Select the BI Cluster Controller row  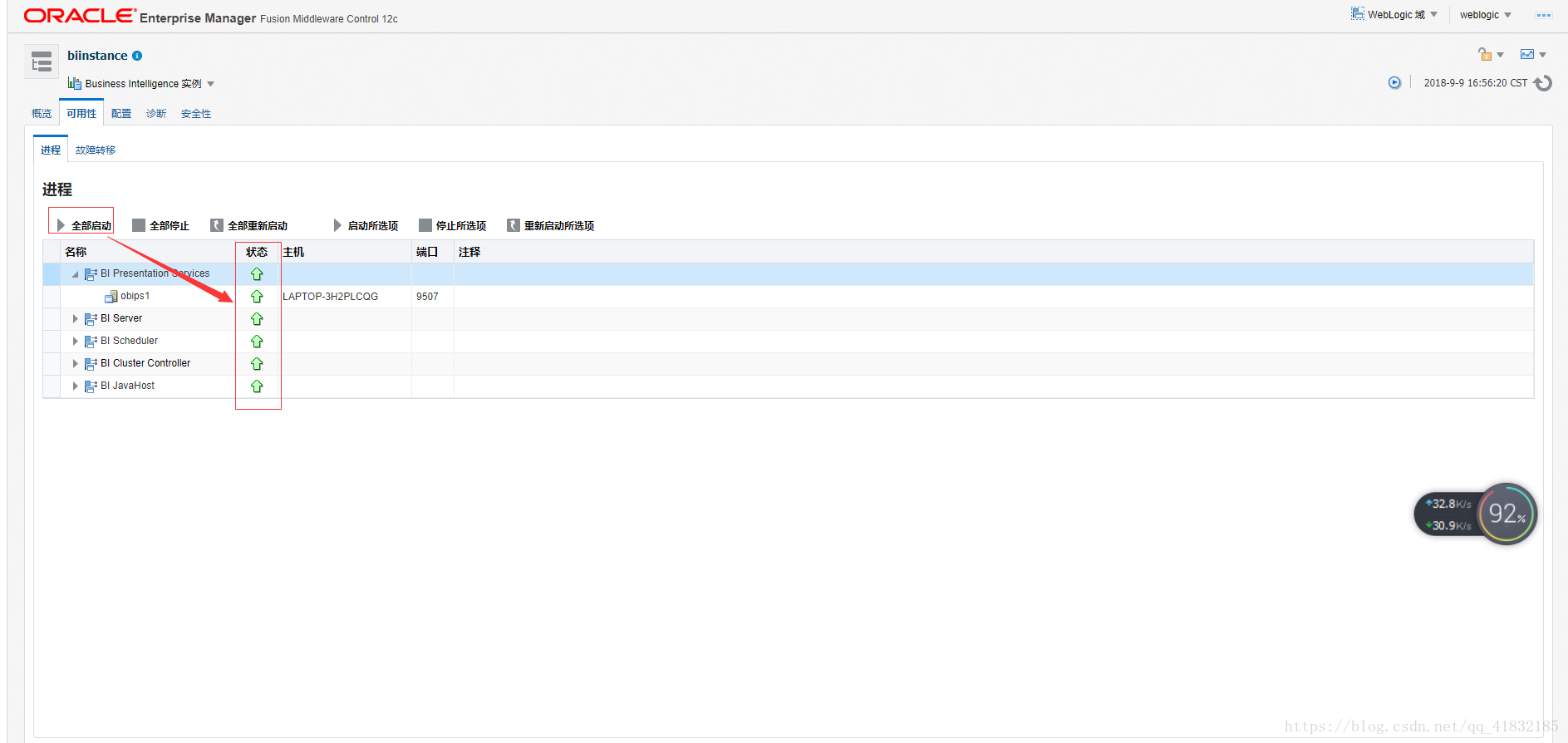788,364
